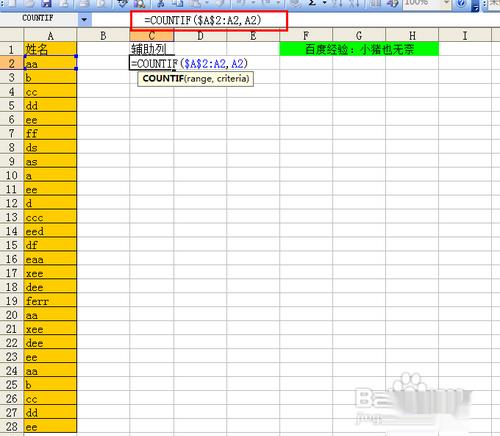Viewport: 500px width, 436px height.
Task: Click the AutoSum sigma icon
Action: [x=312, y=3]
